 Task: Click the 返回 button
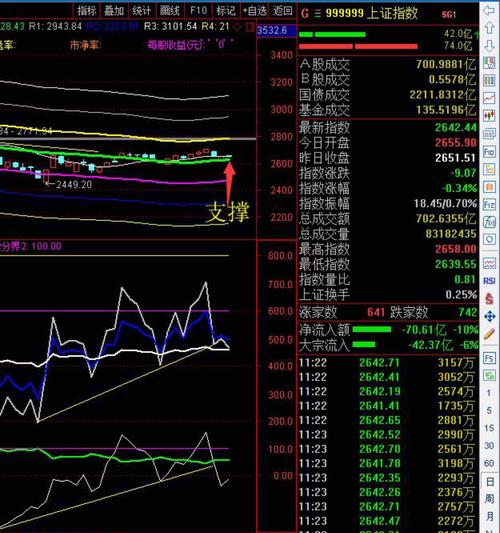tap(282, 11)
